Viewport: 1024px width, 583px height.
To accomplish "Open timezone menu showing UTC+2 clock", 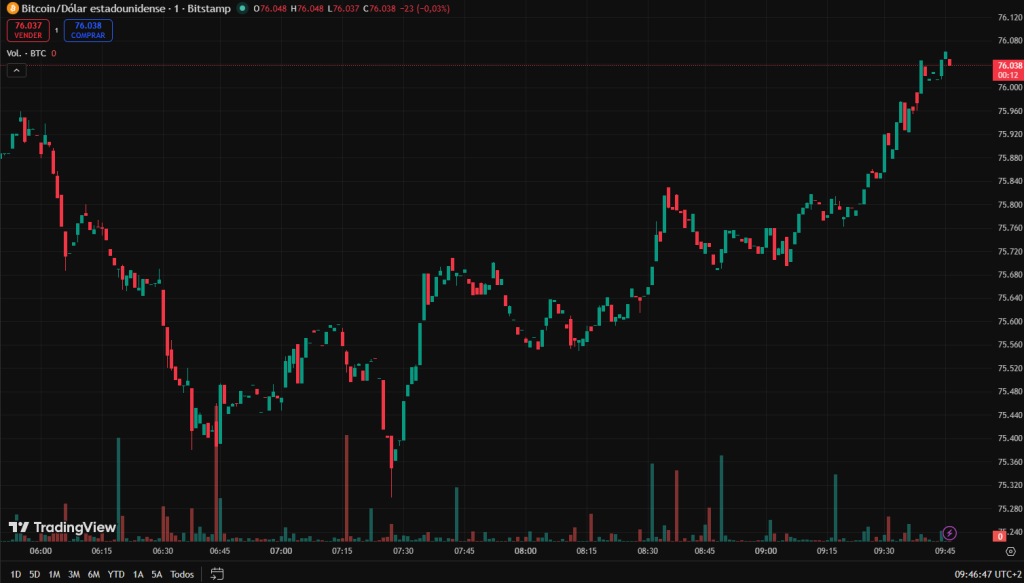I will [x=981, y=574].
